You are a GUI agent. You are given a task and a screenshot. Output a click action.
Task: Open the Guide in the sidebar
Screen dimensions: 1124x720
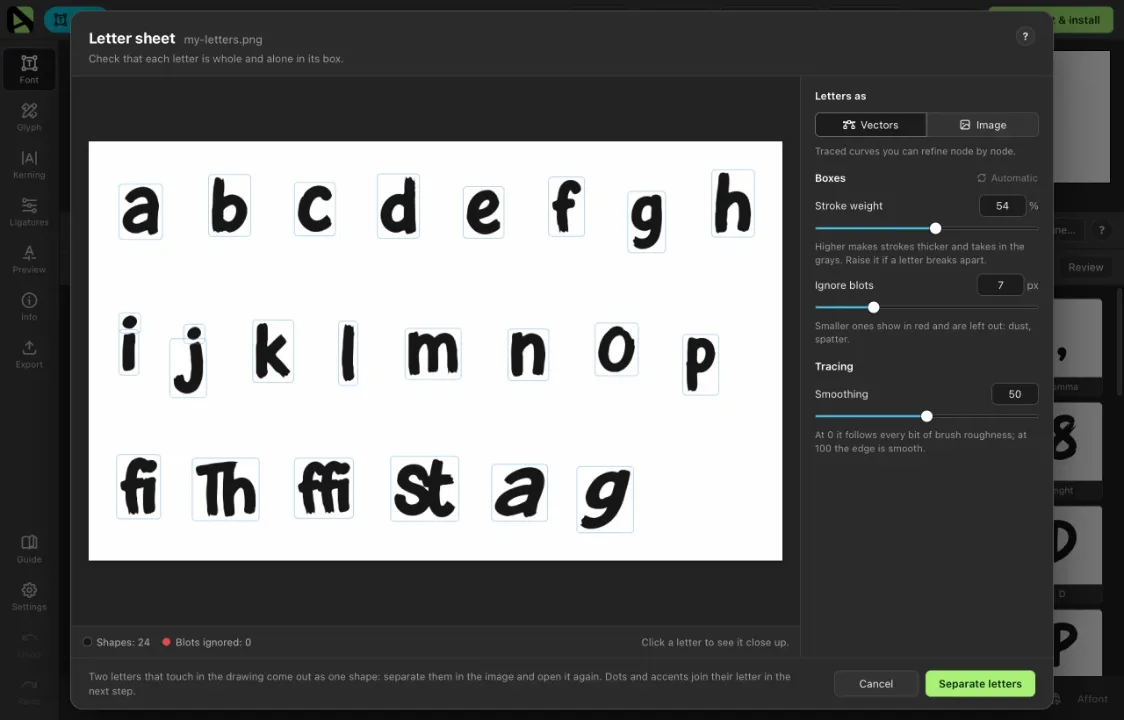click(29, 549)
